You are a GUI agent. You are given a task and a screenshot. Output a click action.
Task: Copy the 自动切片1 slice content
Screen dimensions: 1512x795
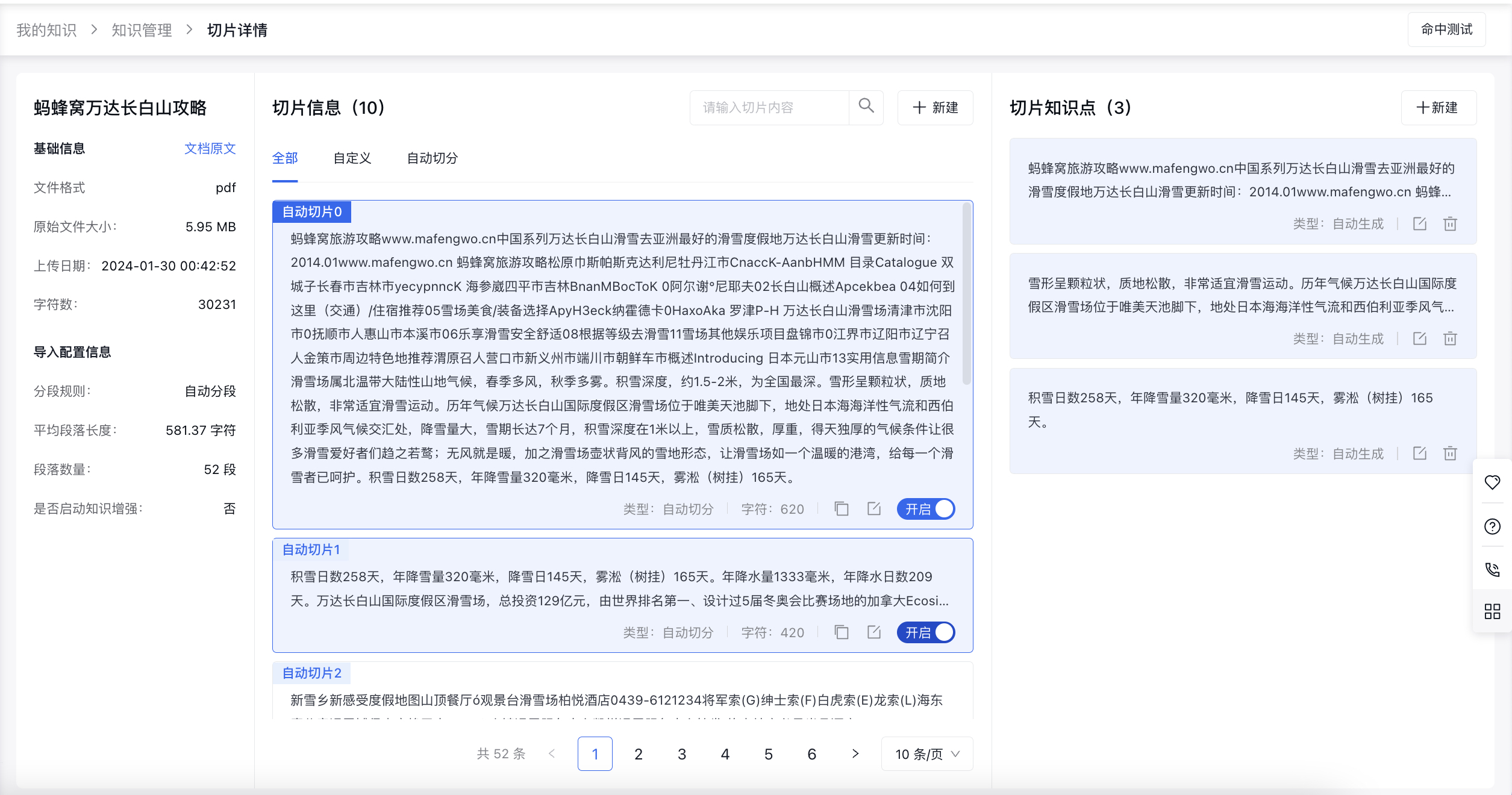point(842,632)
